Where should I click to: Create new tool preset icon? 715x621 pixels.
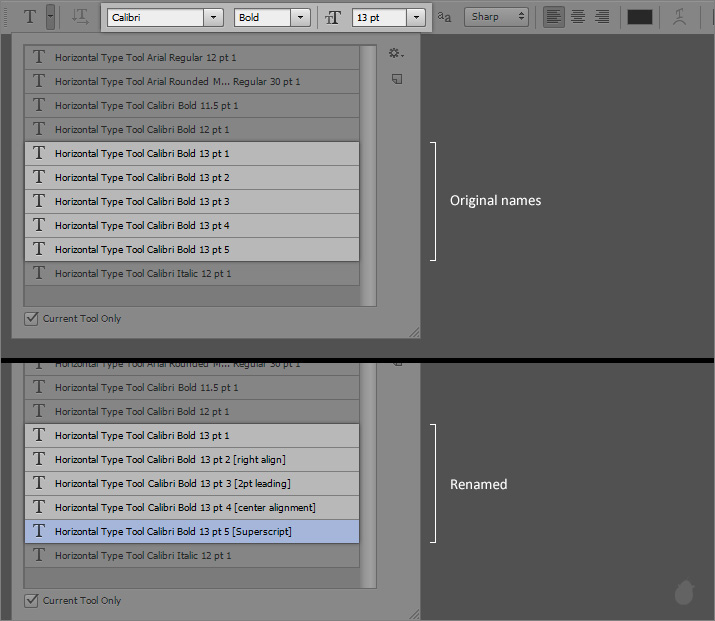pyautogui.click(x=396, y=78)
